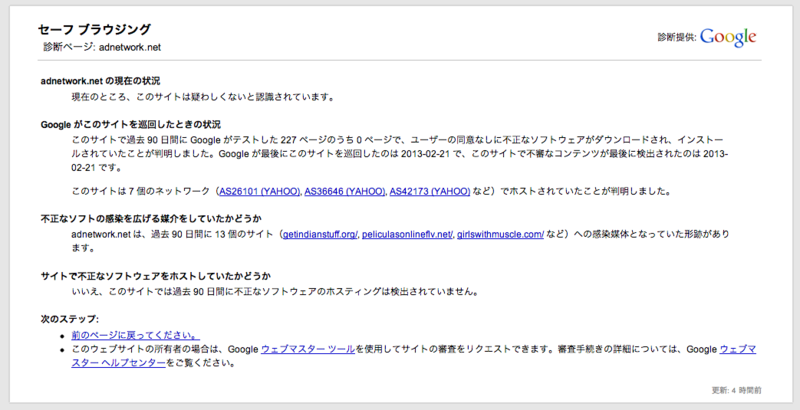Viewport: 800px width, 410px height.
Task: Open the AS36646 (YAHOO) network link
Action: [345, 191]
